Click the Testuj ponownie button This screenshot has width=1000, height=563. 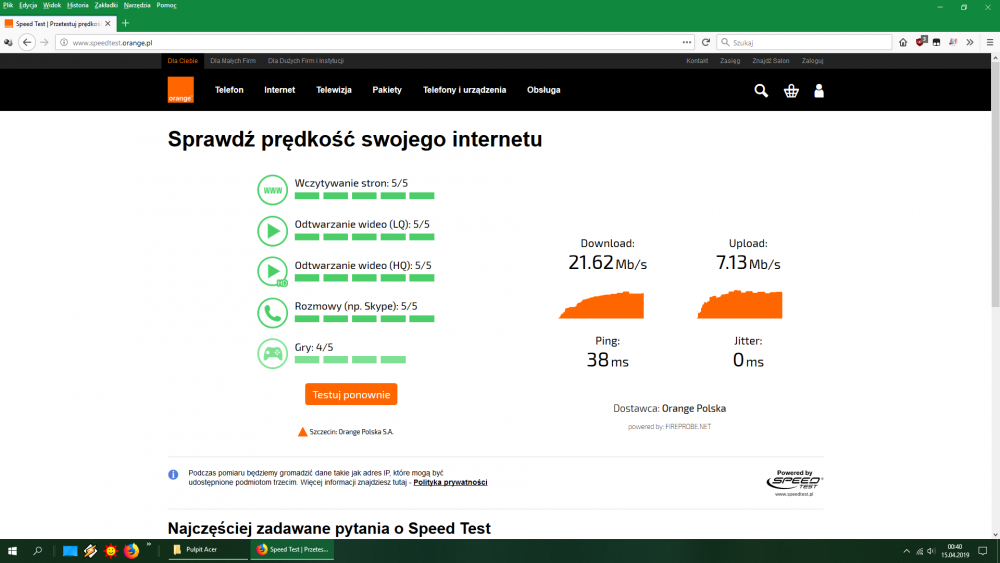(351, 394)
